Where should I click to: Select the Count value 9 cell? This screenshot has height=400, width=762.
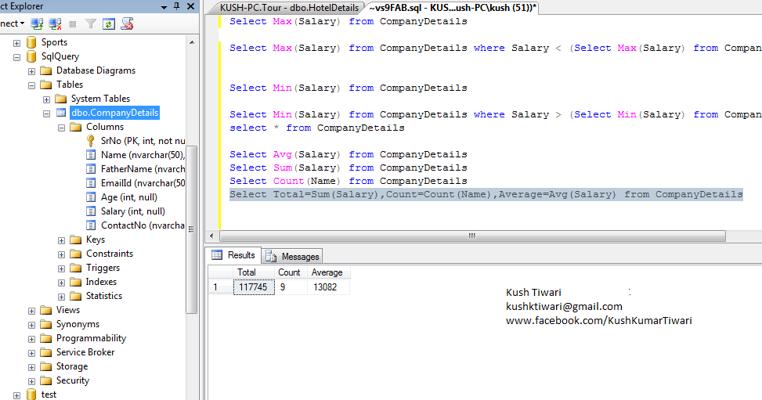click(291, 287)
